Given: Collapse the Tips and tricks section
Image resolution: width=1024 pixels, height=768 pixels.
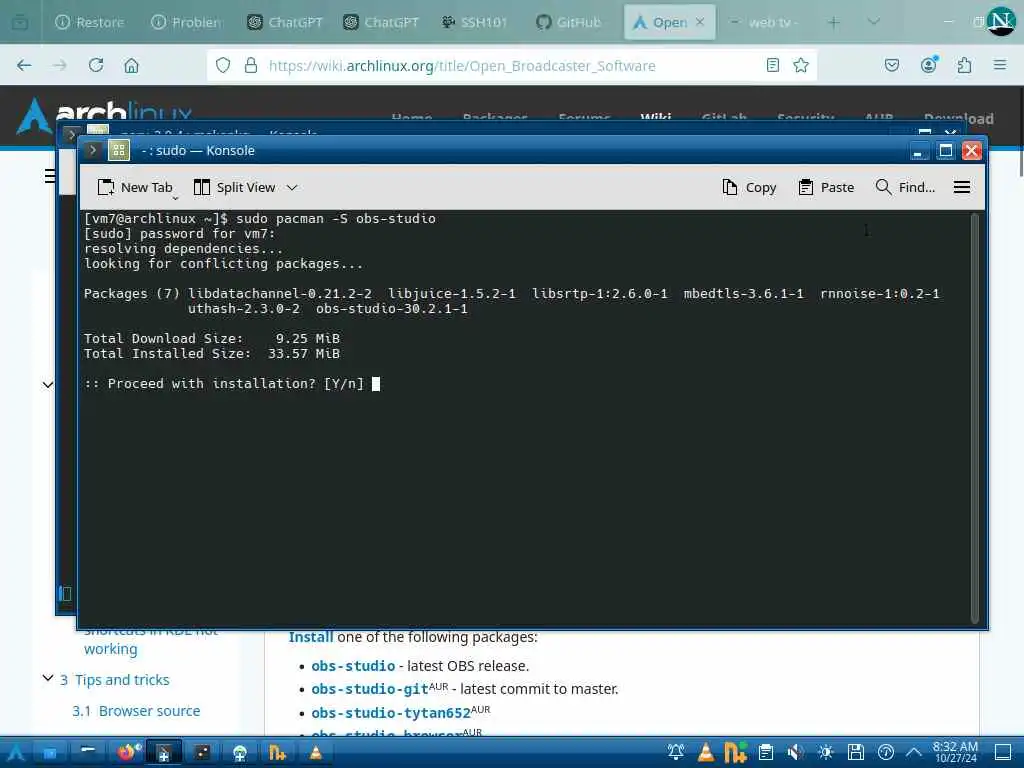Looking at the screenshot, I should pos(48,679).
